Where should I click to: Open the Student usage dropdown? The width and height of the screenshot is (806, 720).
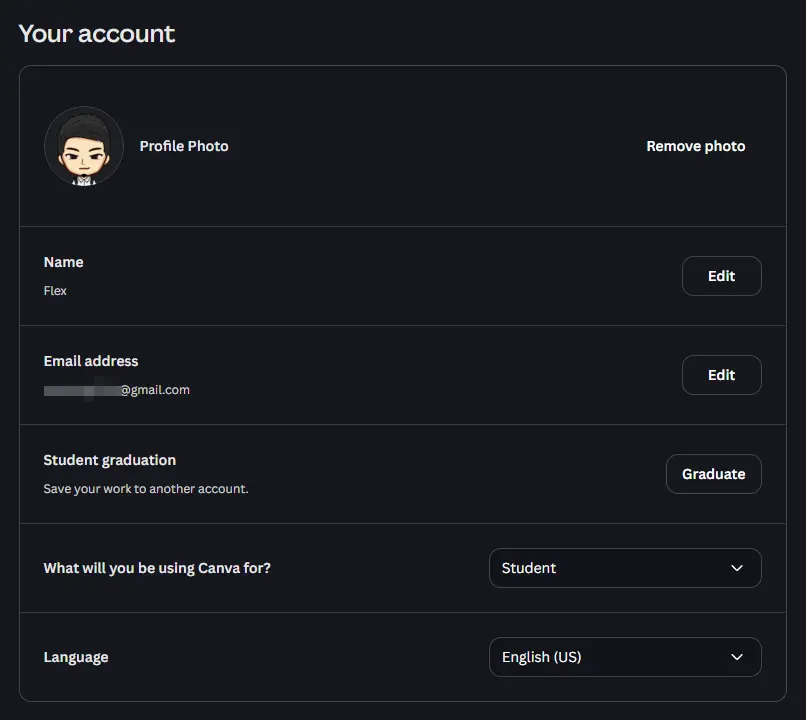[625, 568]
